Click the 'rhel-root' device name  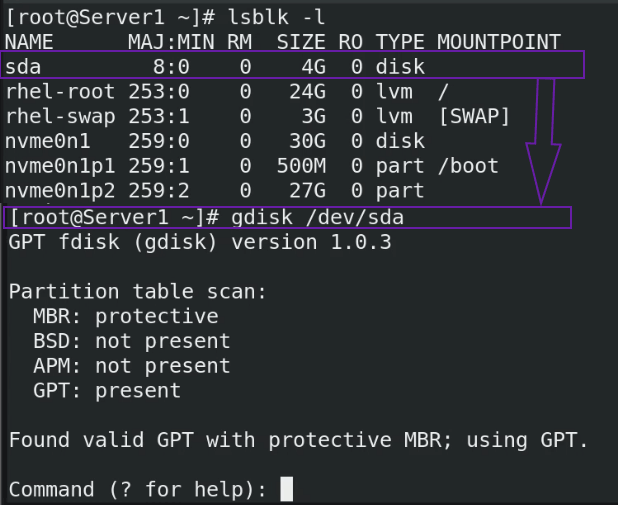[x=60, y=91]
